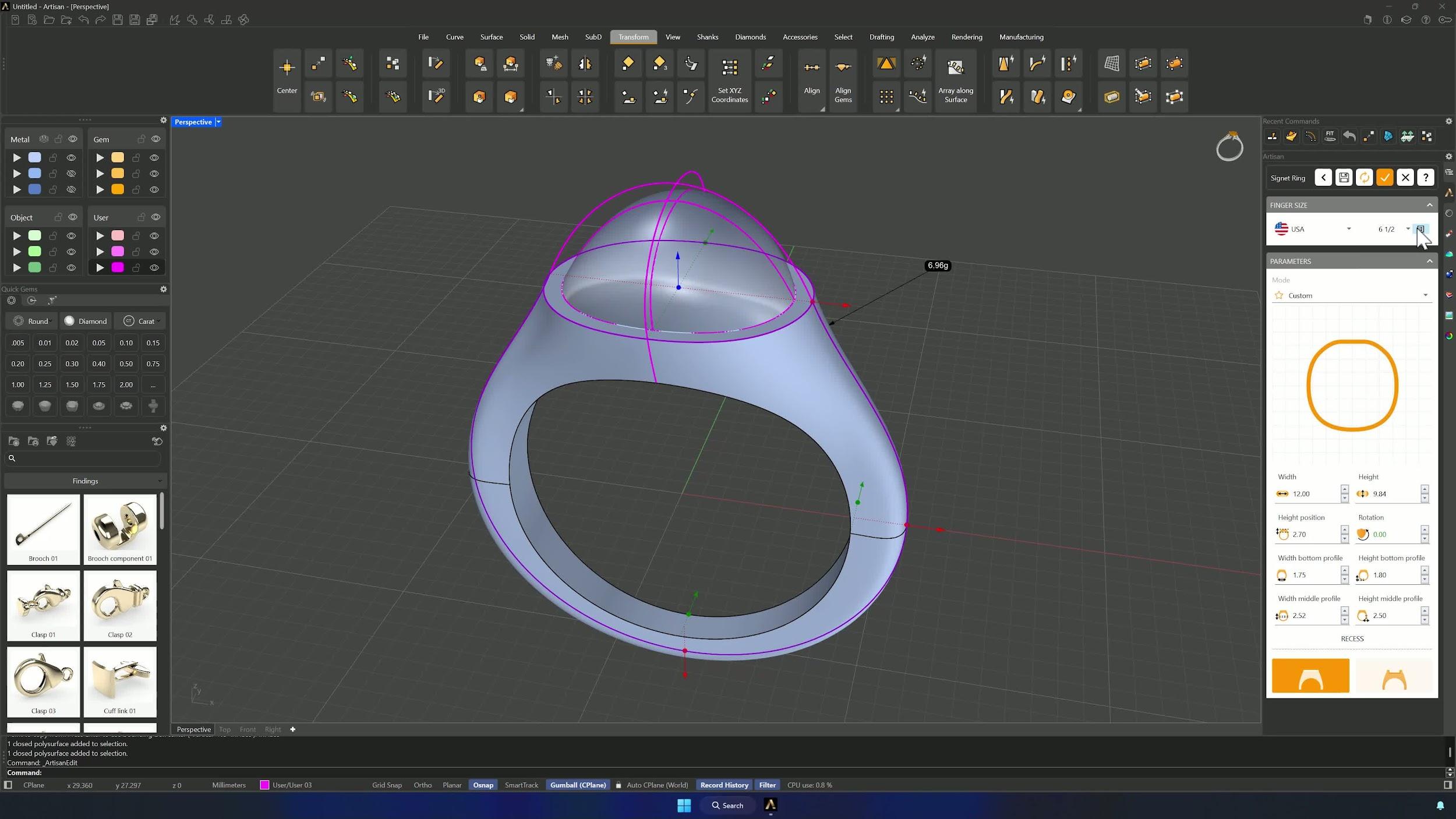Click the dark orange Gem layer swatch
The width and height of the screenshot is (1456, 819).
click(x=118, y=189)
